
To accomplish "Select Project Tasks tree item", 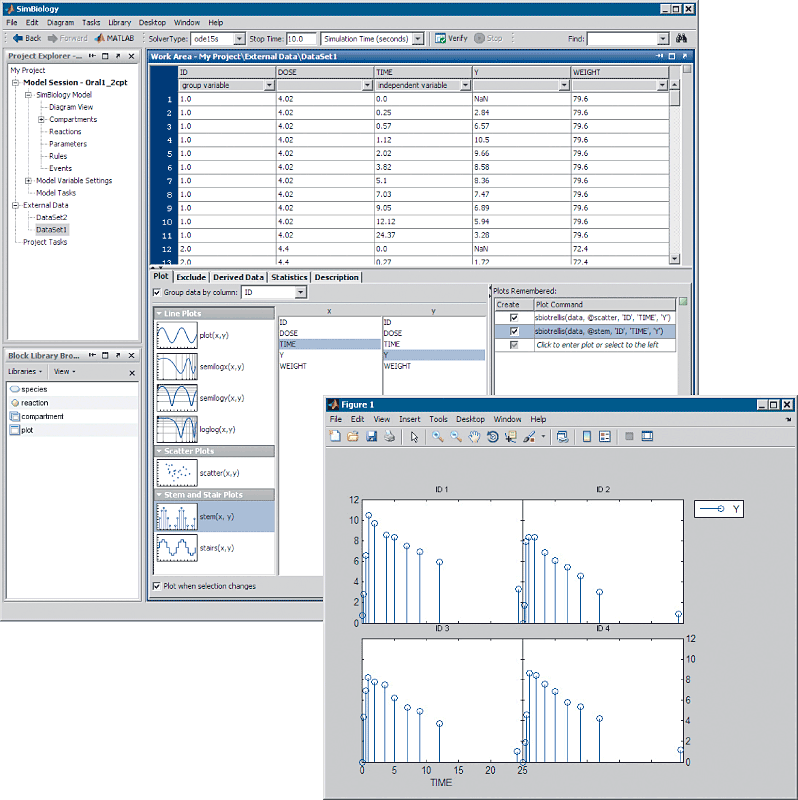I will point(45,242).
